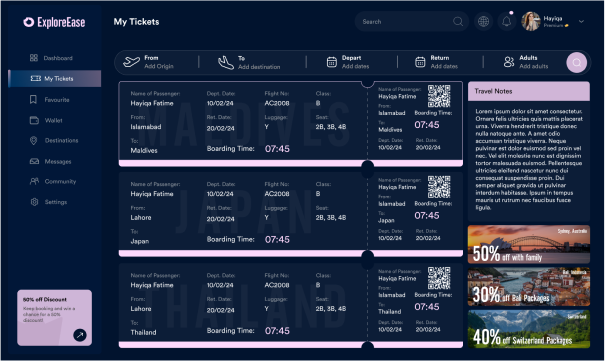The height and width of the screenshot is (361, 605).
Task: Click the Wallet icon
Action: coord(34,120)
